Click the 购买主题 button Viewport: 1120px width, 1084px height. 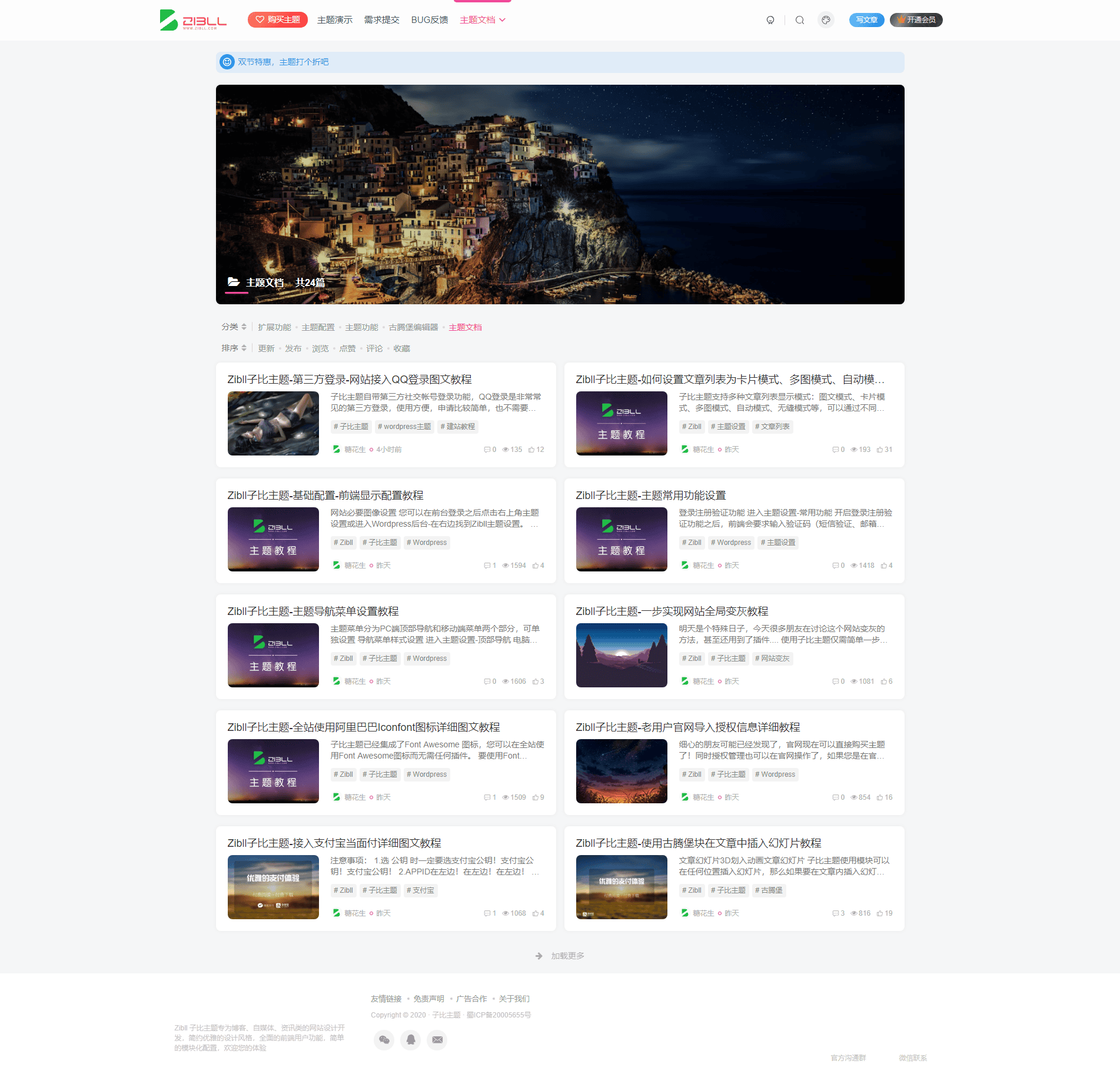tap(277, 20)
